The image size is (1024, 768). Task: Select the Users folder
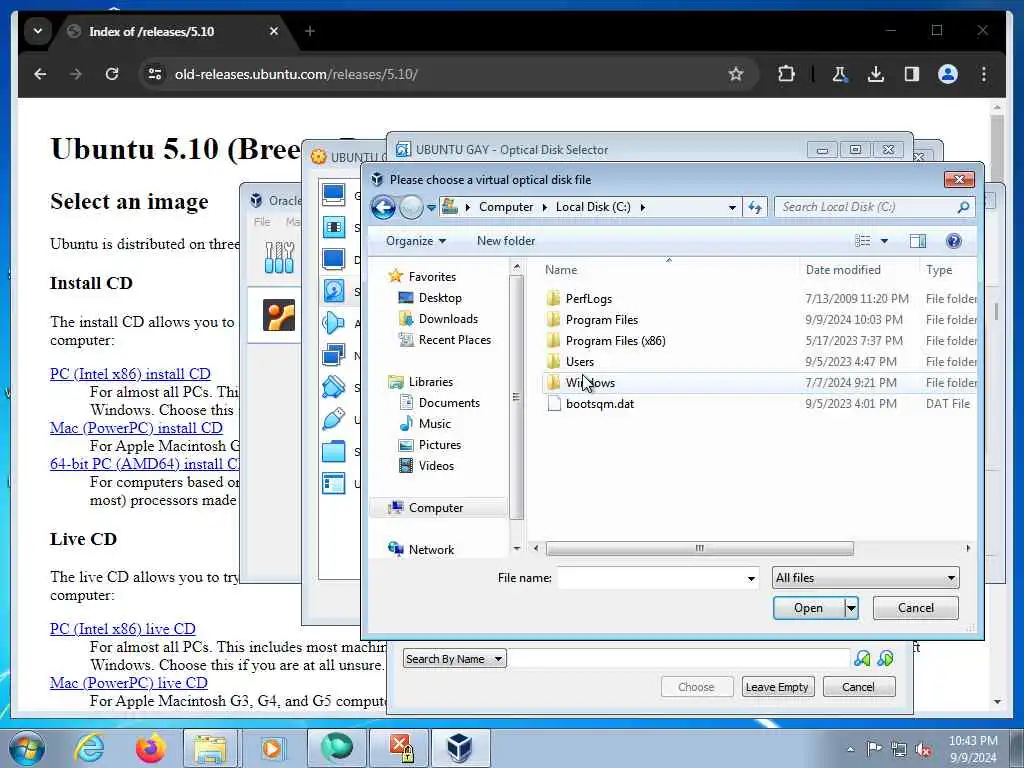(x=579, y=362)
